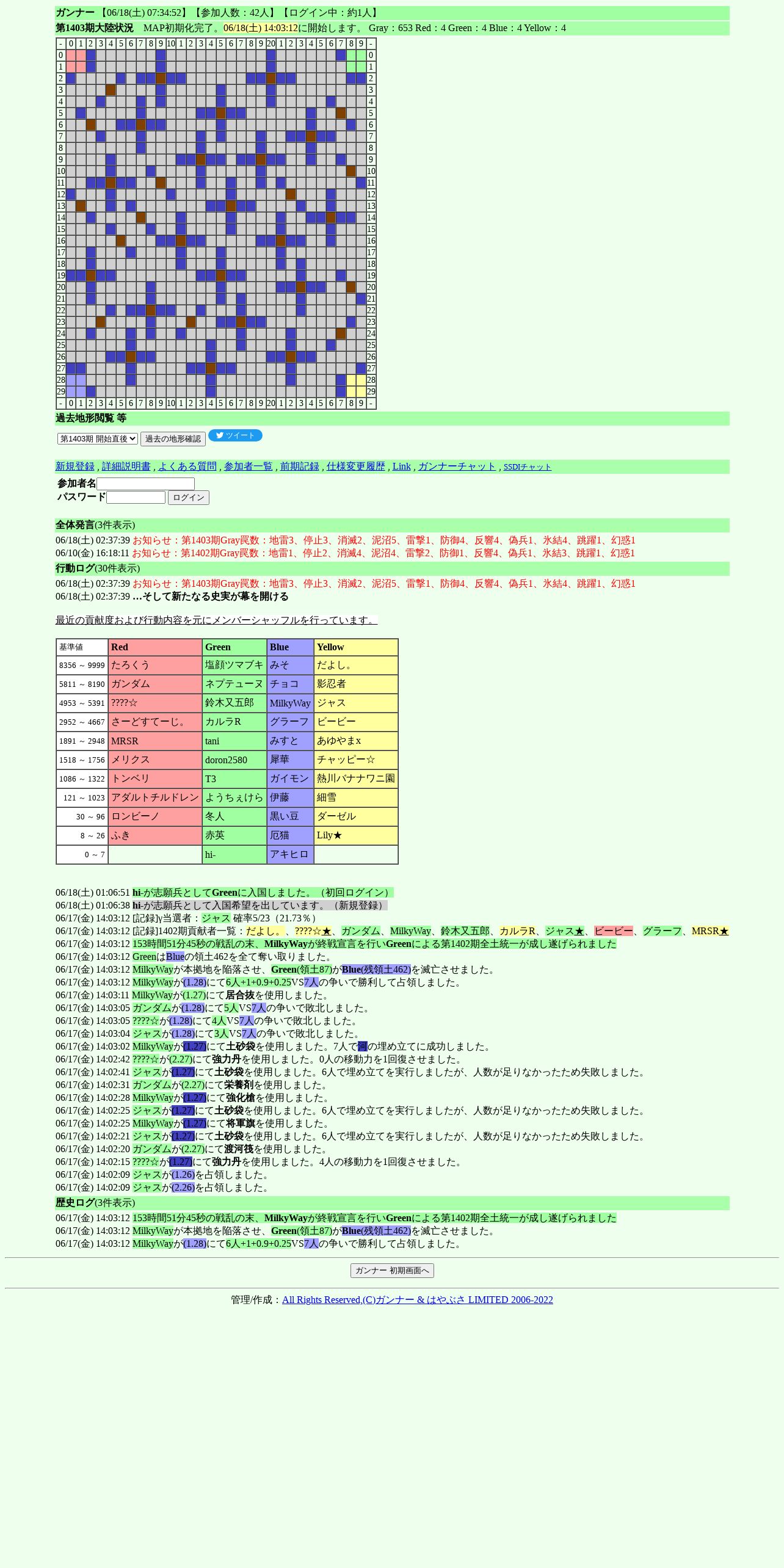
Task: Open the 新規登録 link
Action: tap(75, 466)
